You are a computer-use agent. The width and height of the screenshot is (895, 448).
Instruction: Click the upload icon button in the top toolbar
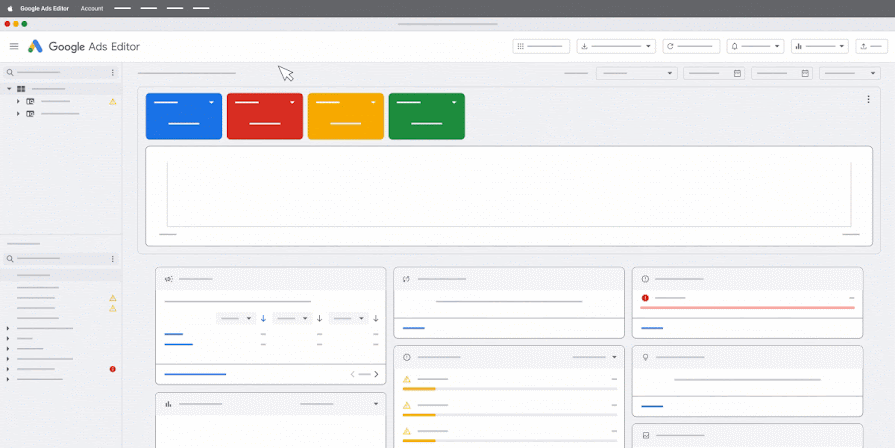point(872,47)
